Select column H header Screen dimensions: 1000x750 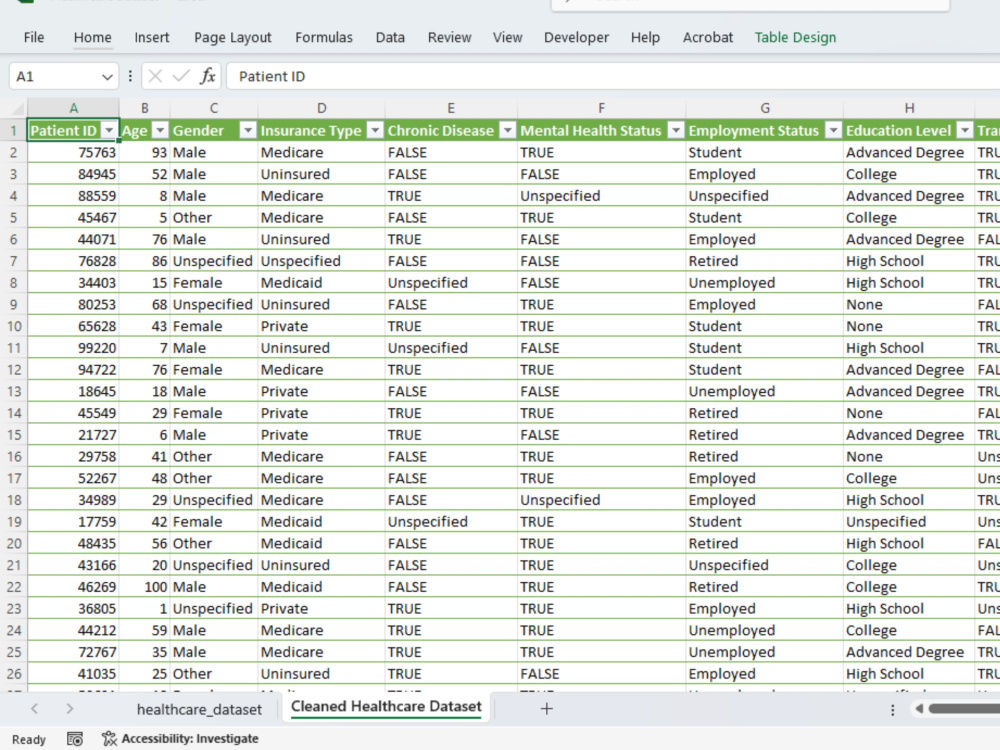(909, 108)
